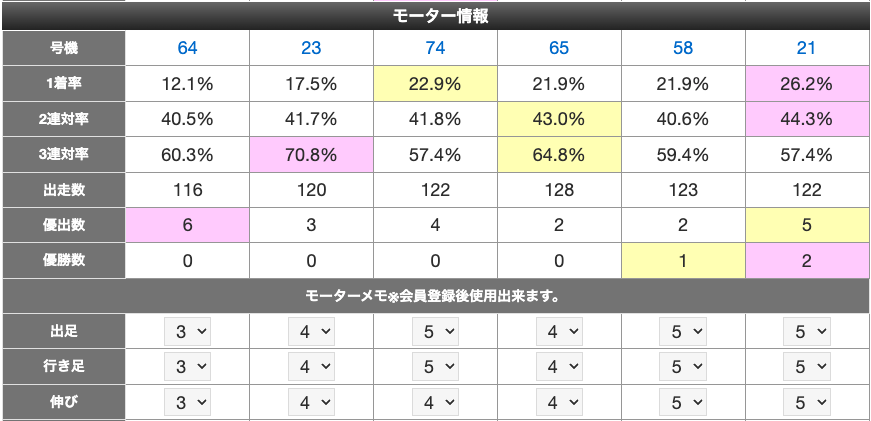Open 行き足 dropdown for motor 21
This screenshot has width=871, height=421.
808,367
